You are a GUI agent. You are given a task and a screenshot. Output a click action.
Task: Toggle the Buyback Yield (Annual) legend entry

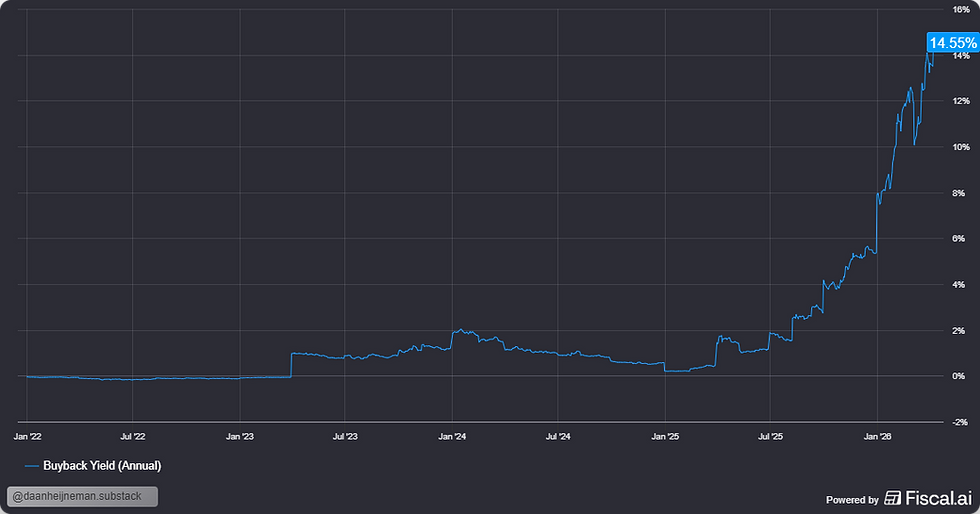pos(92,466)
